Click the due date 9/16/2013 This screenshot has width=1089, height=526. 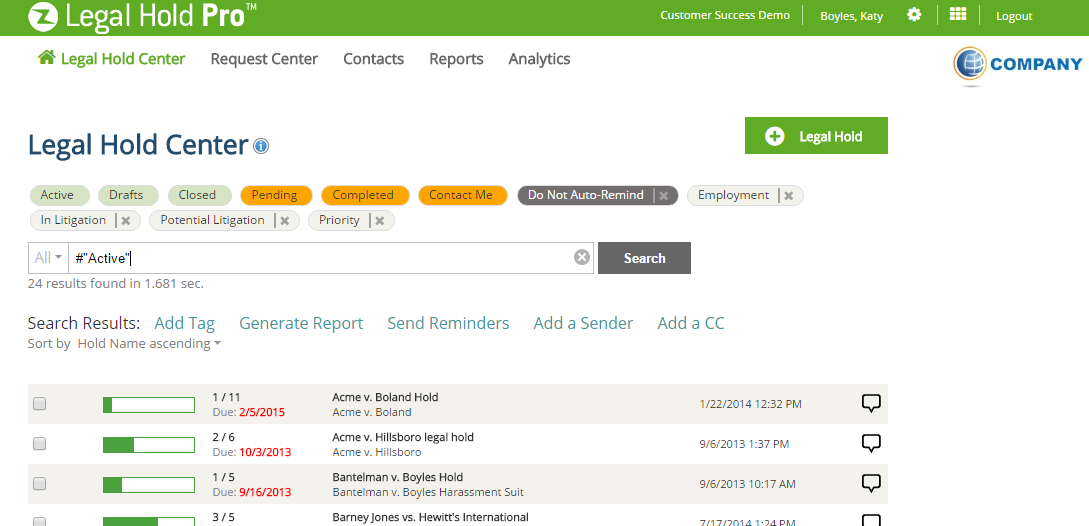coord(265,493)
